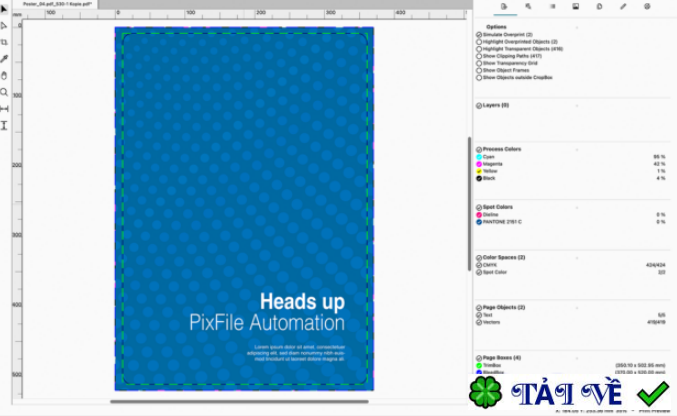Collapse the Options section arrow
The width and height of the screenshot is (677, 416).
coord(577,27)
